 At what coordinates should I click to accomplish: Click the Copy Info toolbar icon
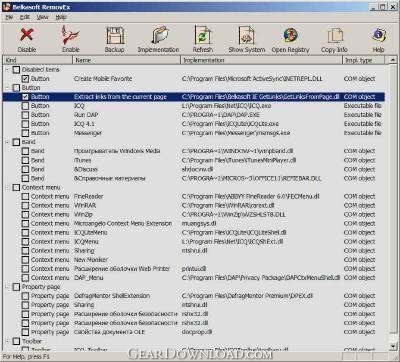click(335, 35)
